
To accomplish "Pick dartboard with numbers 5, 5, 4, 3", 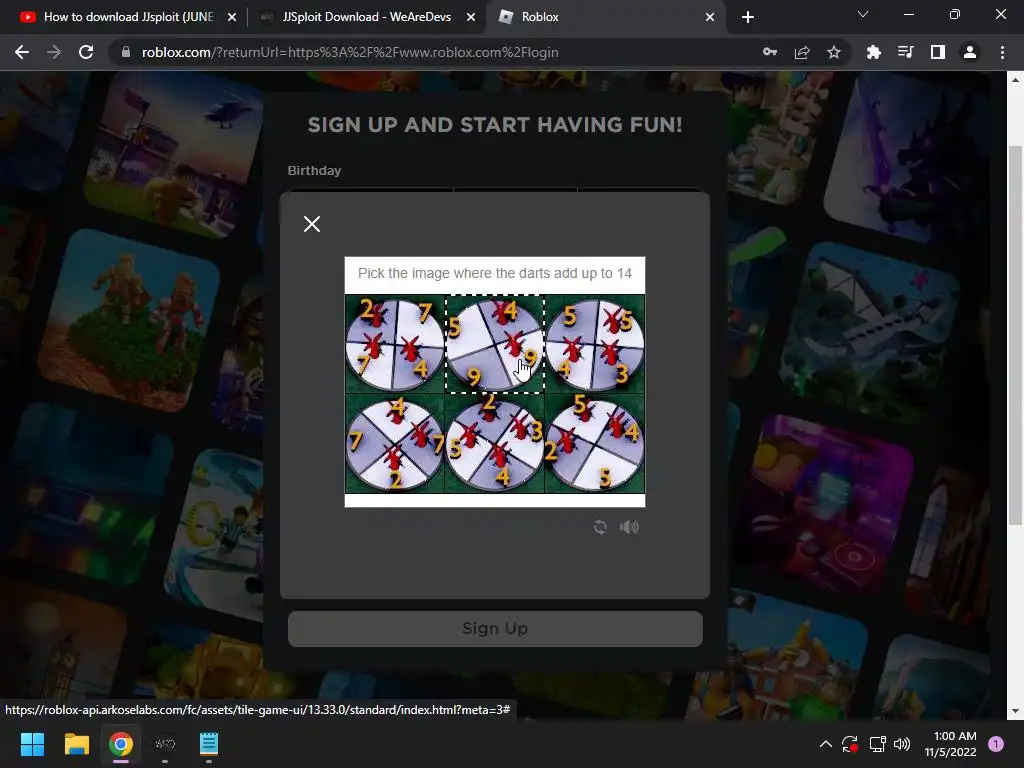I will (595, 344).
